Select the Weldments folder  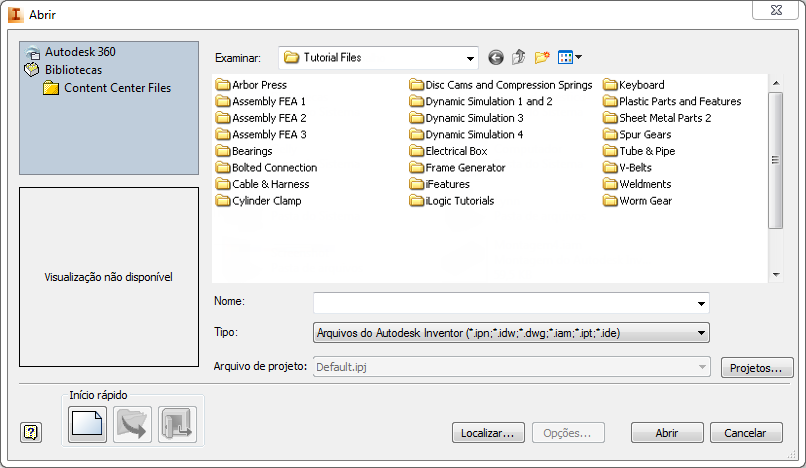tap(637, 184)
